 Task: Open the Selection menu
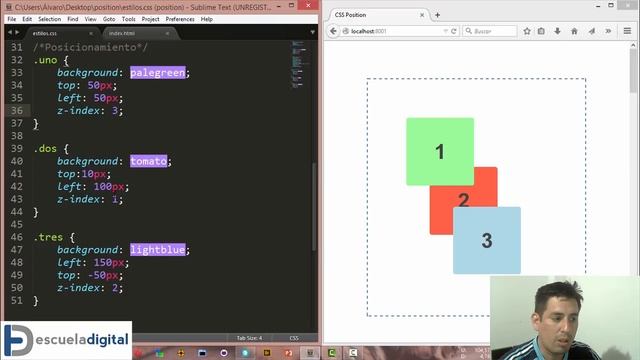(x=49, y=19)
